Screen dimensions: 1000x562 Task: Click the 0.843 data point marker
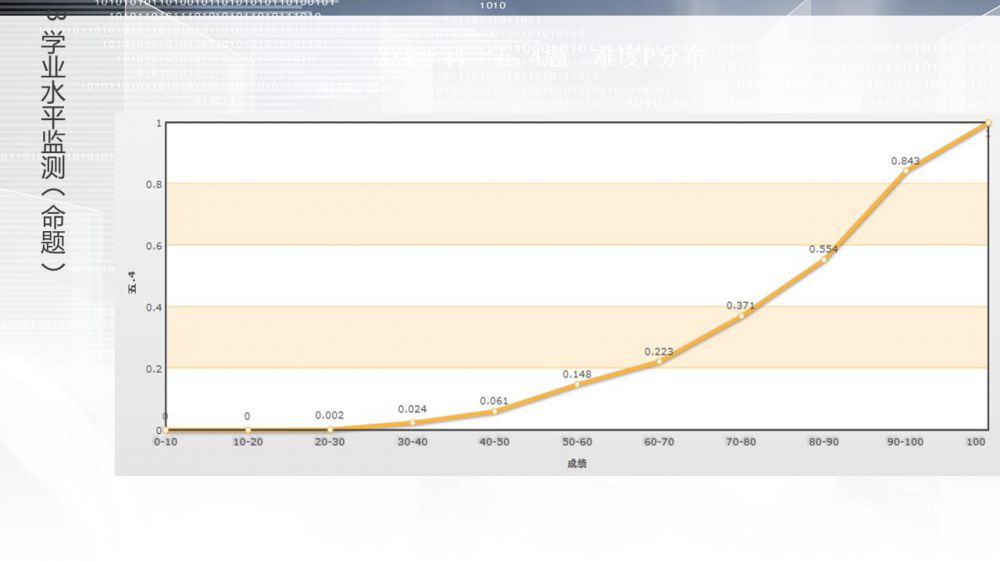(906, 171)
